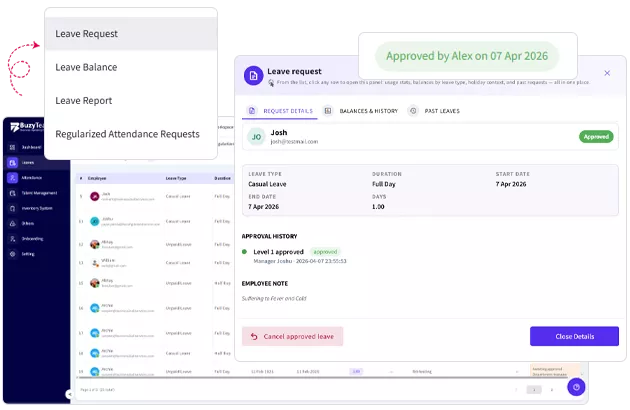
Task: Click the green Approved status badge
Action: click(596, 137)
